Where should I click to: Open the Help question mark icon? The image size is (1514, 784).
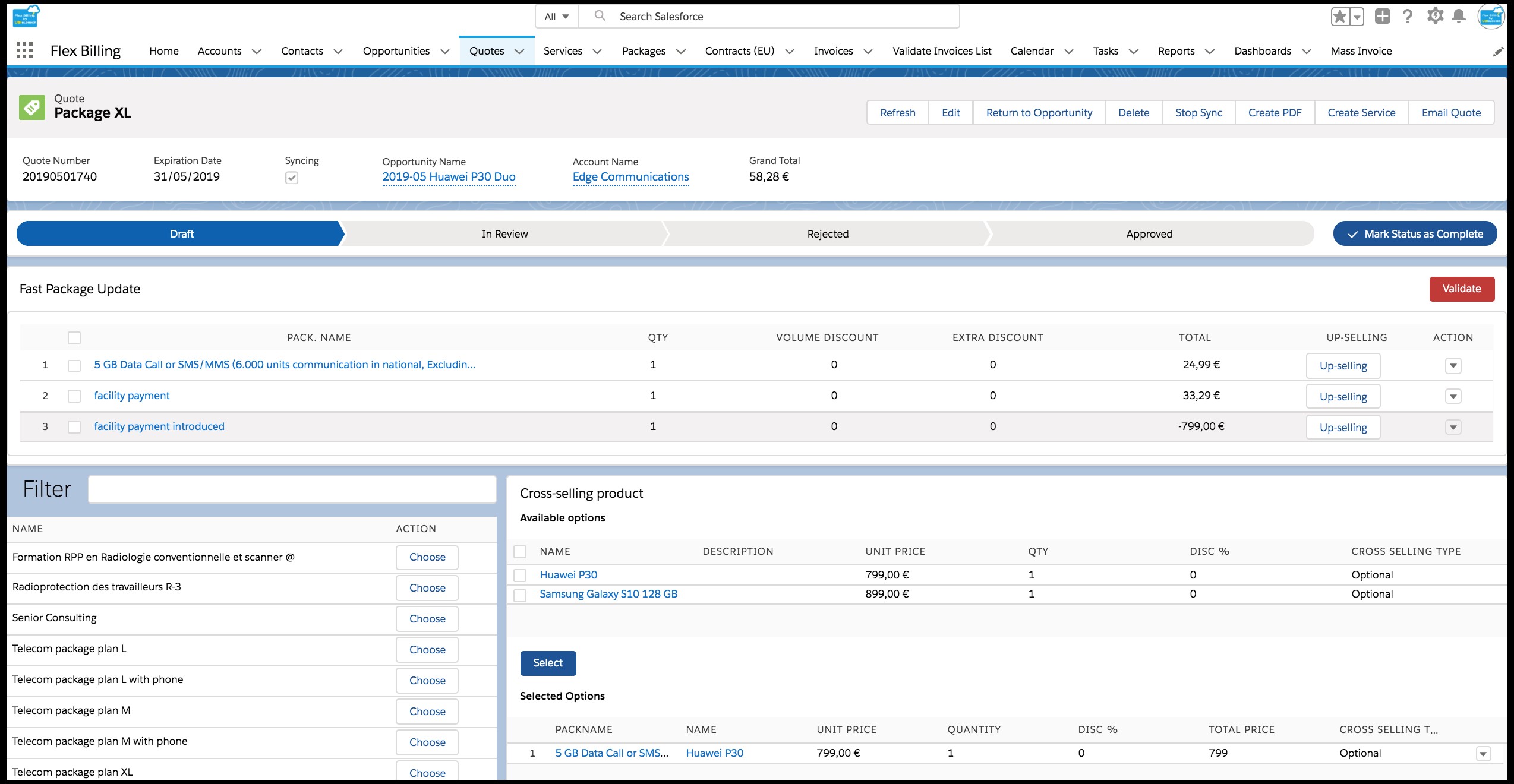point(1407,16)
